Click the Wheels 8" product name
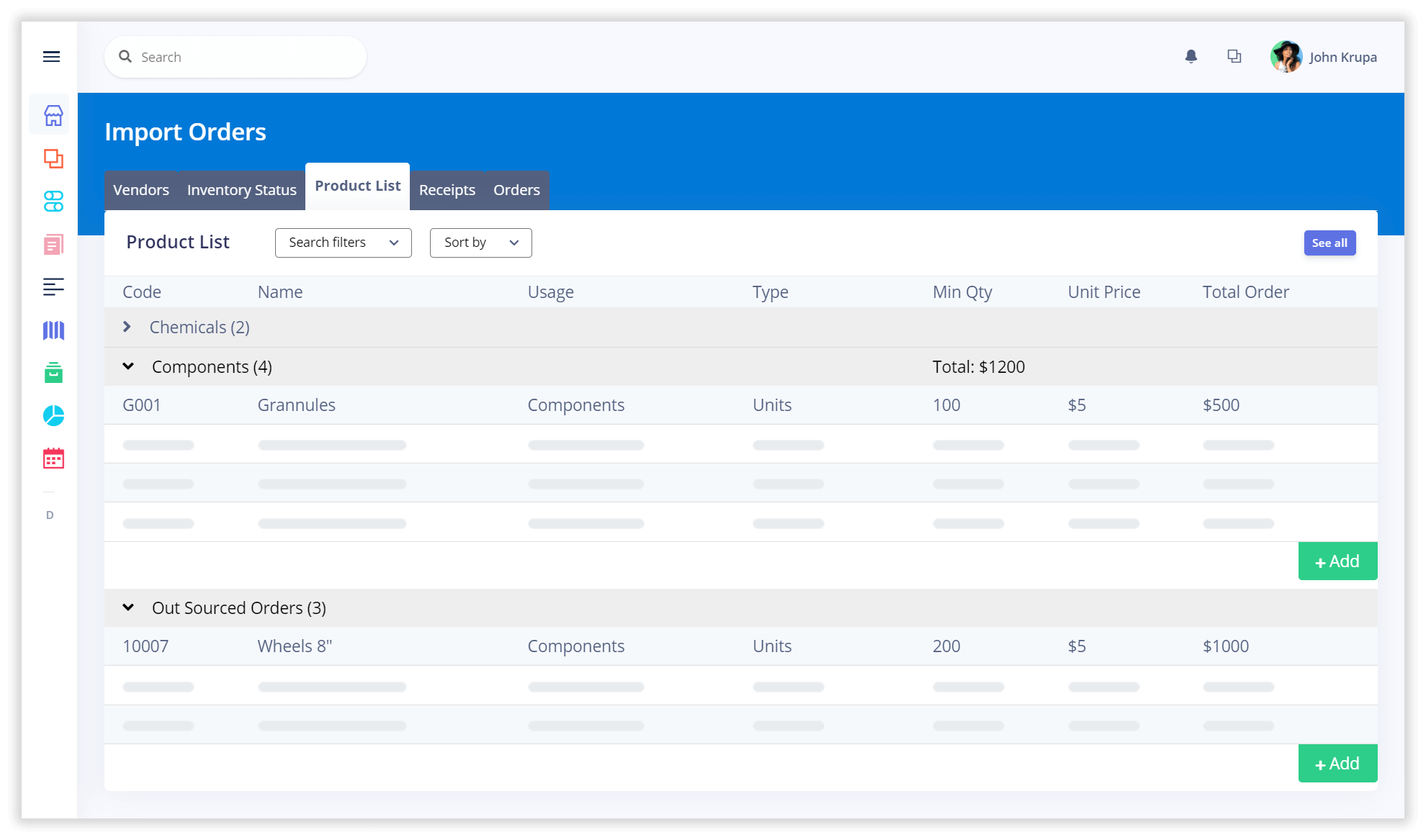Screen dimensions: 1426x840 pyautogui.click(x=295, y=646)
